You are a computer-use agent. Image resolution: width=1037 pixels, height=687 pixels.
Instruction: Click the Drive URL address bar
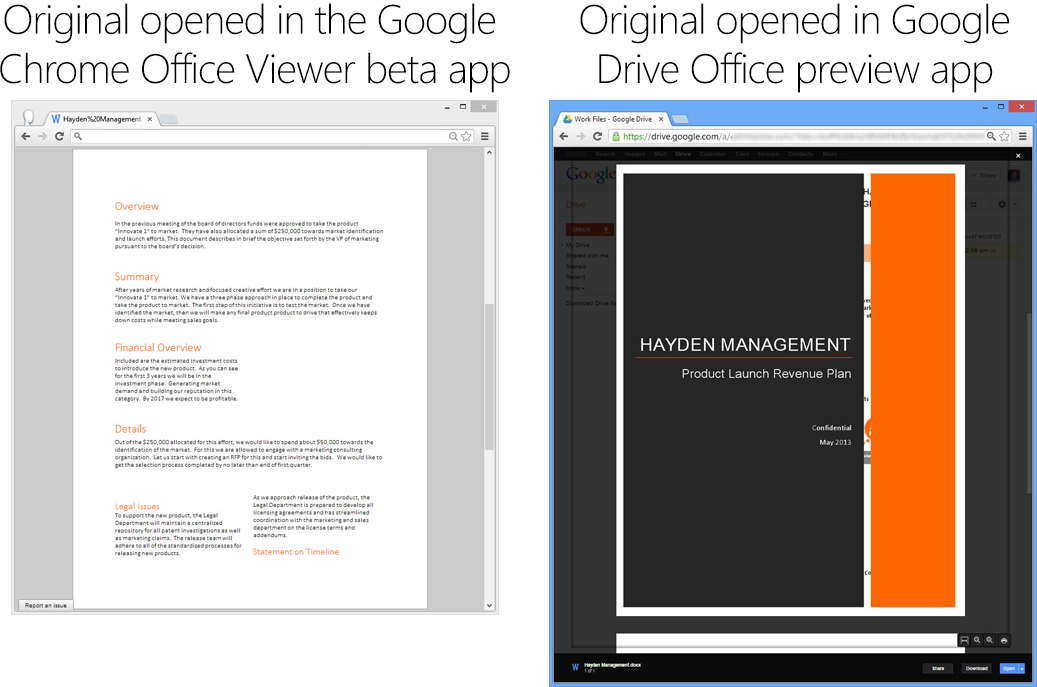800,136
